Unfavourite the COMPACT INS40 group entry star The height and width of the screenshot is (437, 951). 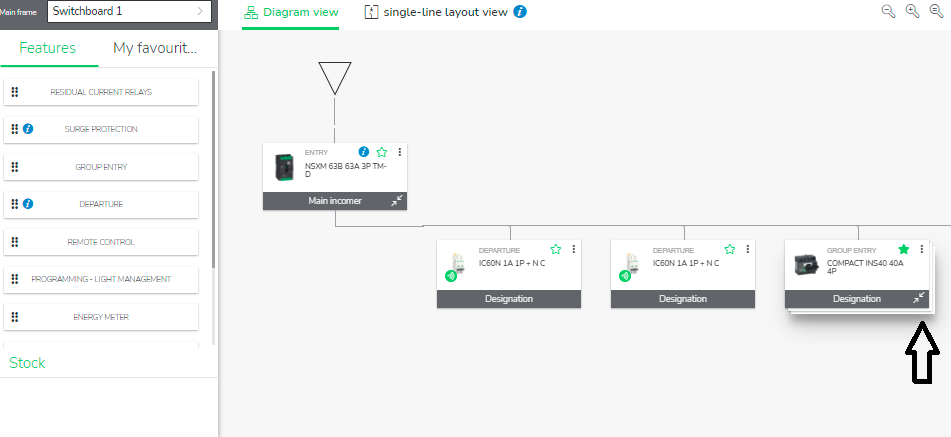(904, 249)
